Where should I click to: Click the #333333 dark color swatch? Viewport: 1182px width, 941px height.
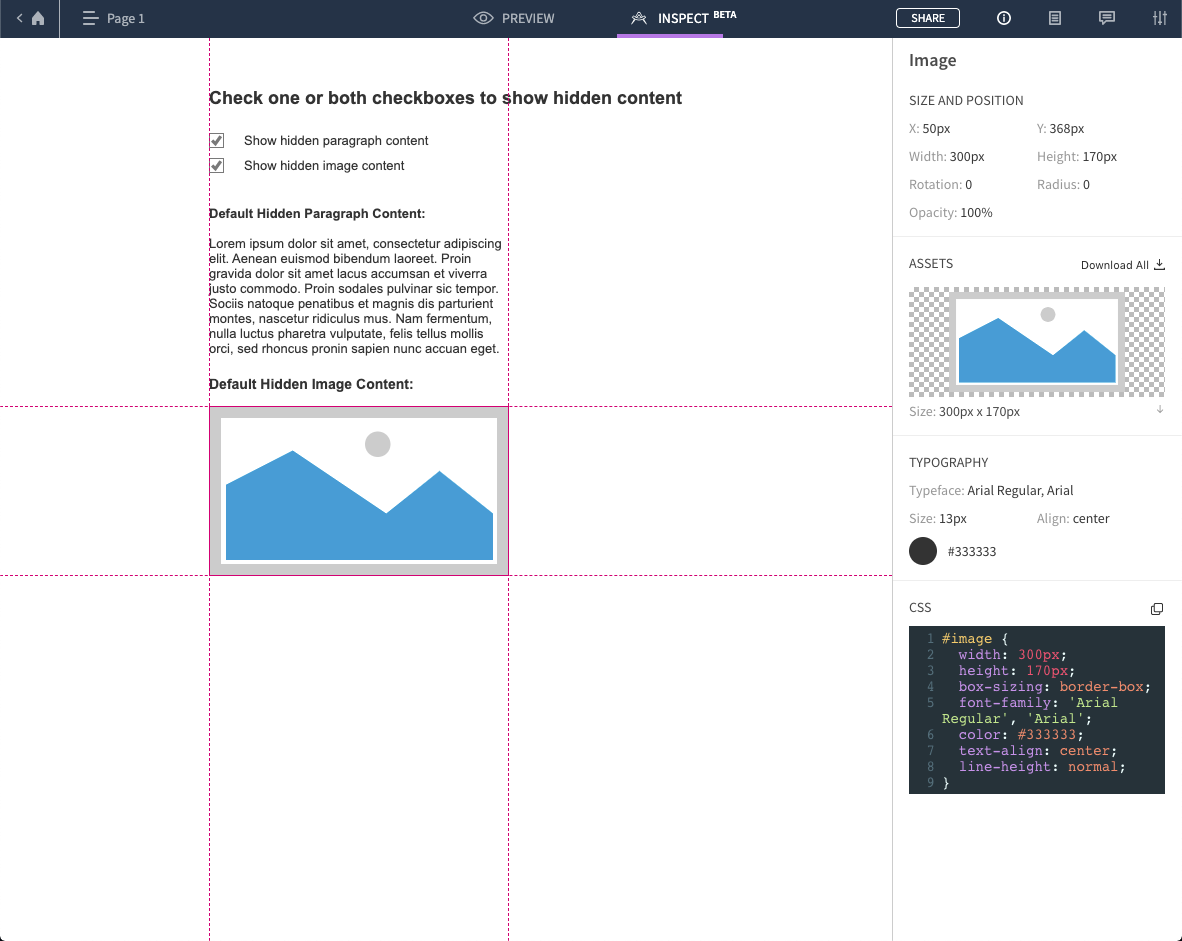[923, 551]
